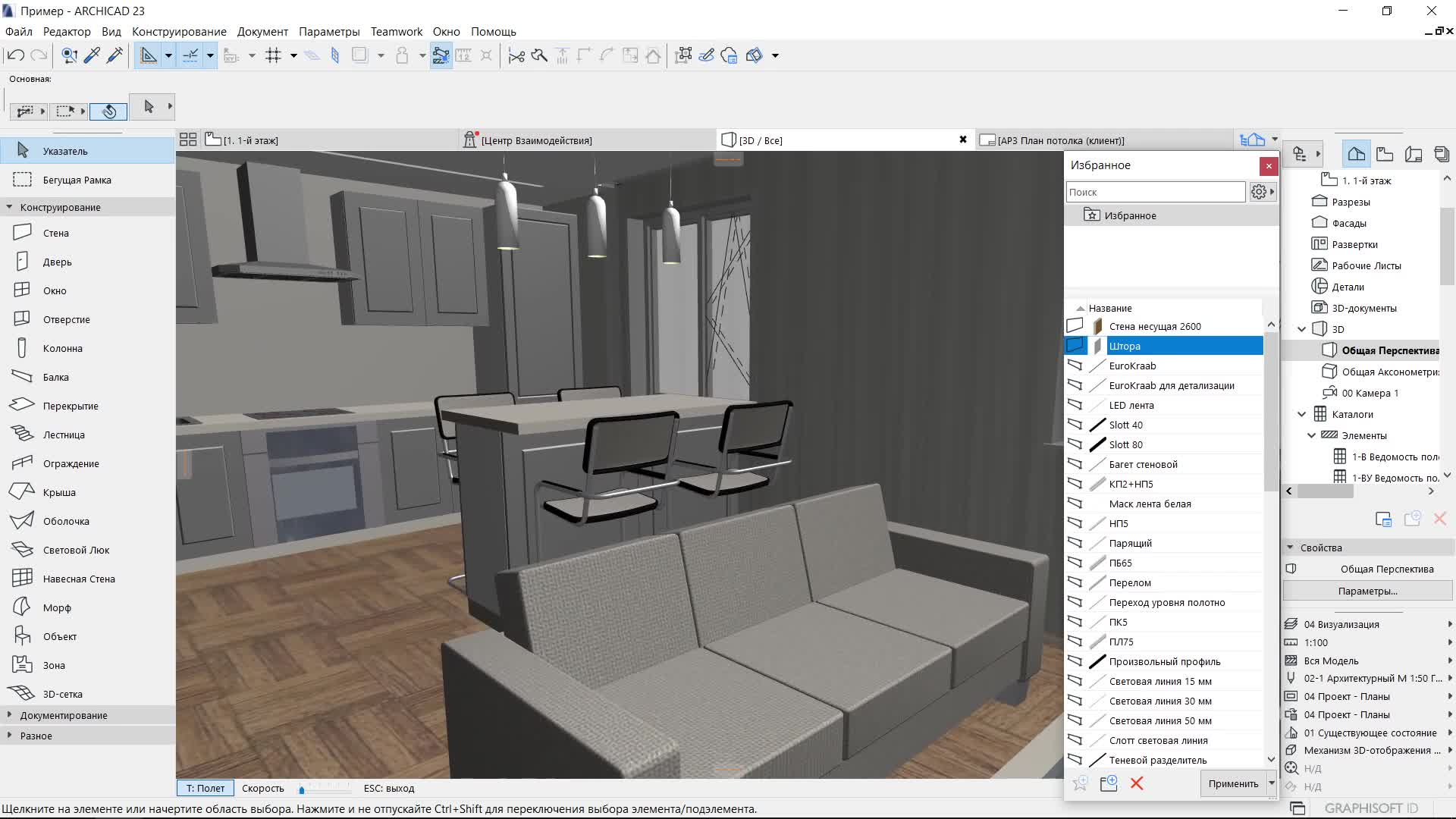Select the Лестница stair tool
Image resolution: width=1456 pixels, height=819 pixels.
63,435
